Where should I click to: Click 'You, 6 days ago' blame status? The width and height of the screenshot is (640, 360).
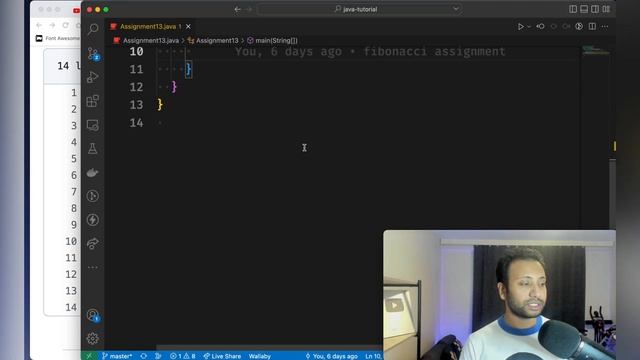[x=331, y=356]
